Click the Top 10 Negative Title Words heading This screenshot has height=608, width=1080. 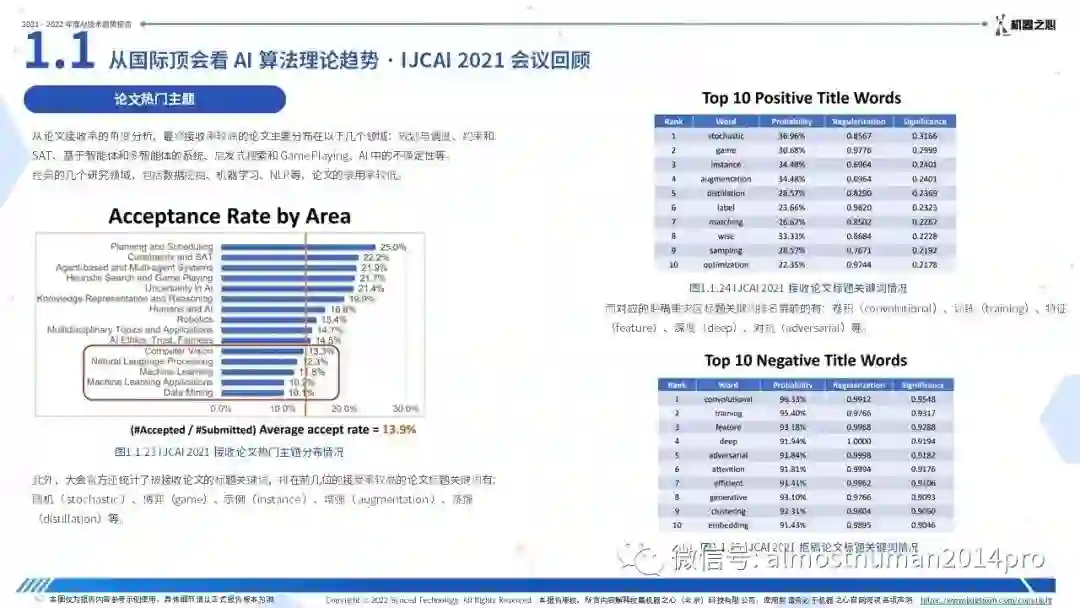805,360
